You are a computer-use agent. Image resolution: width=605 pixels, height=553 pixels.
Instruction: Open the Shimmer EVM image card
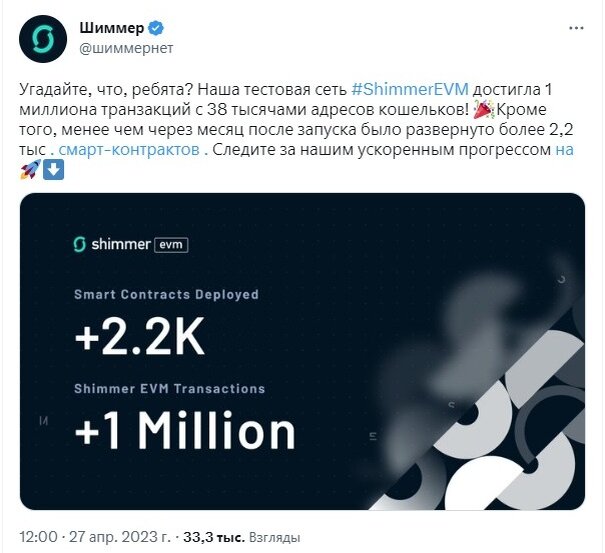(302, 351)
